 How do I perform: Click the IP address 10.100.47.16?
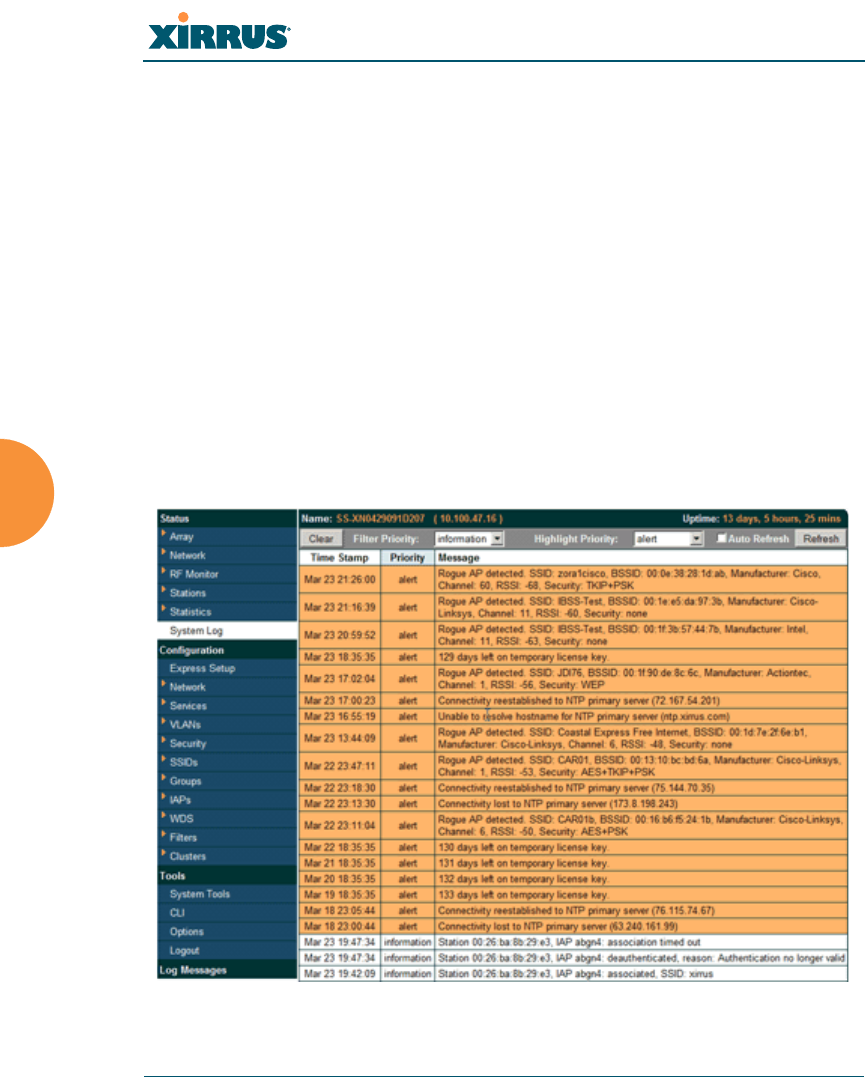468,519
